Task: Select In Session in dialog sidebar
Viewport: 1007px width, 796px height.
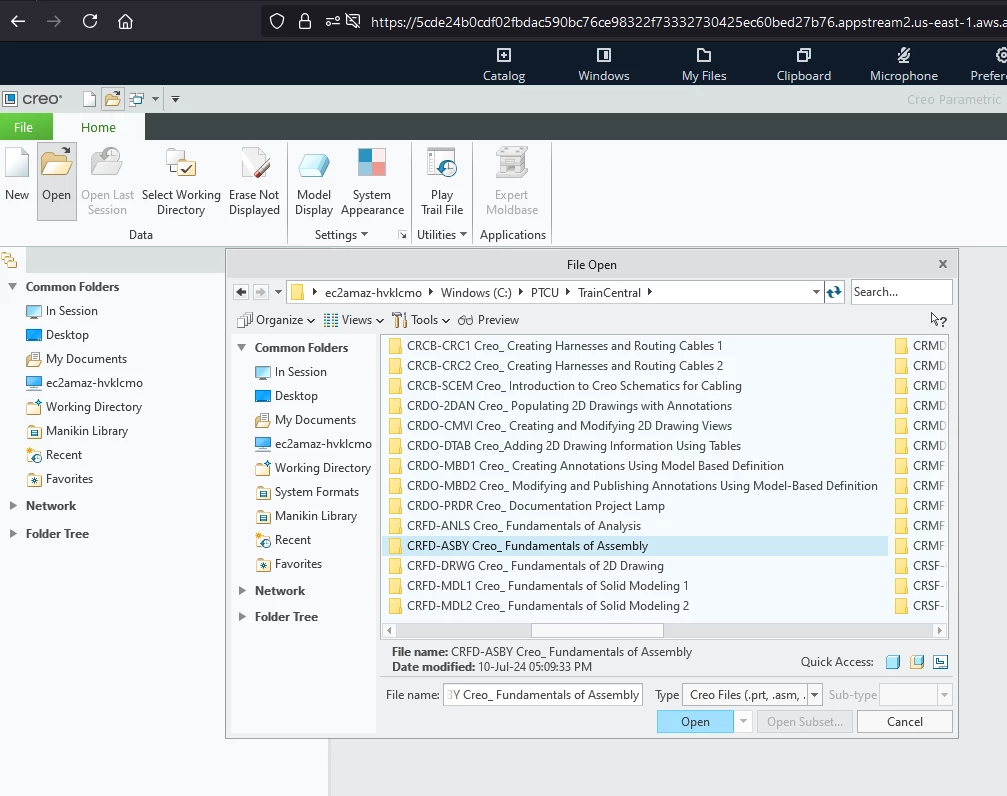Action: coord(291,372)
